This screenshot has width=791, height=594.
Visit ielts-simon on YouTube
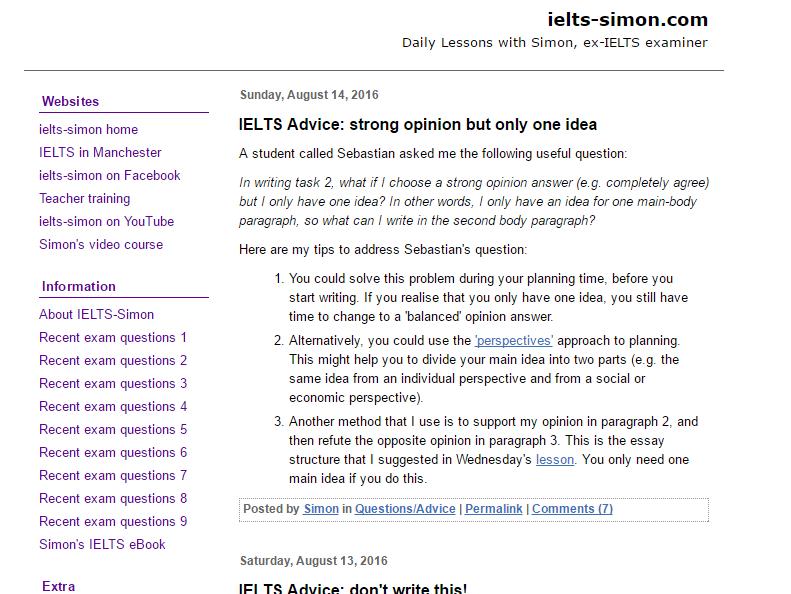(106, 221)
